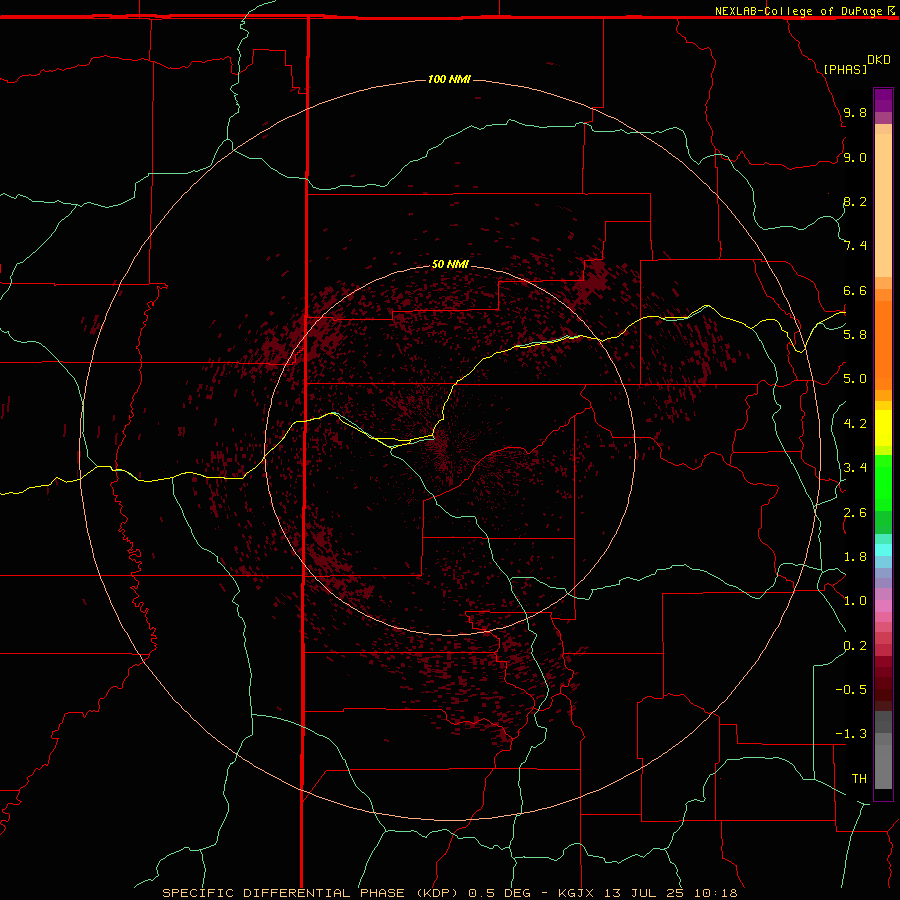Click the SPECIFIC DIFFERENTIAL PHASE (KDP) title text
900x900 pixels.
click(x=310, y=893)
